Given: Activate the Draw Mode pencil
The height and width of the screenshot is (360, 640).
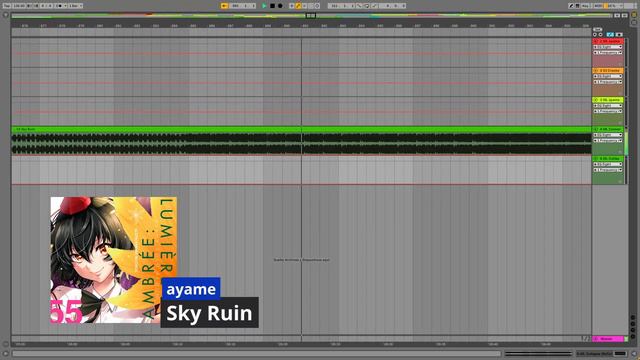Looking at the screenshot, I should coord(571,6).
